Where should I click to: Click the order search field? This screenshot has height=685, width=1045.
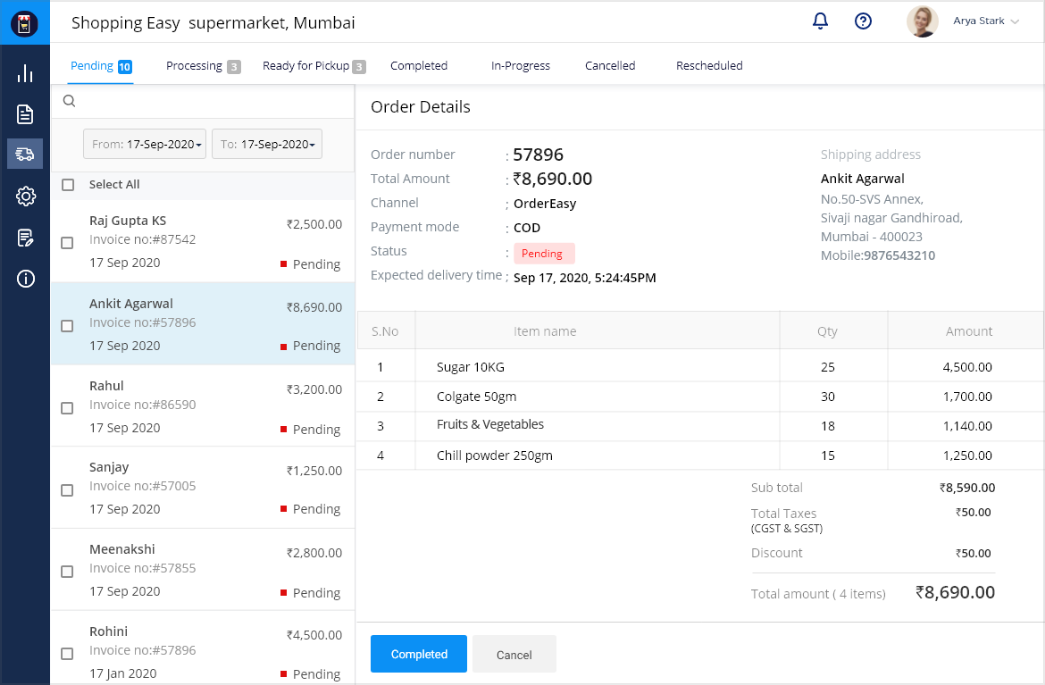tap(200, 100)
